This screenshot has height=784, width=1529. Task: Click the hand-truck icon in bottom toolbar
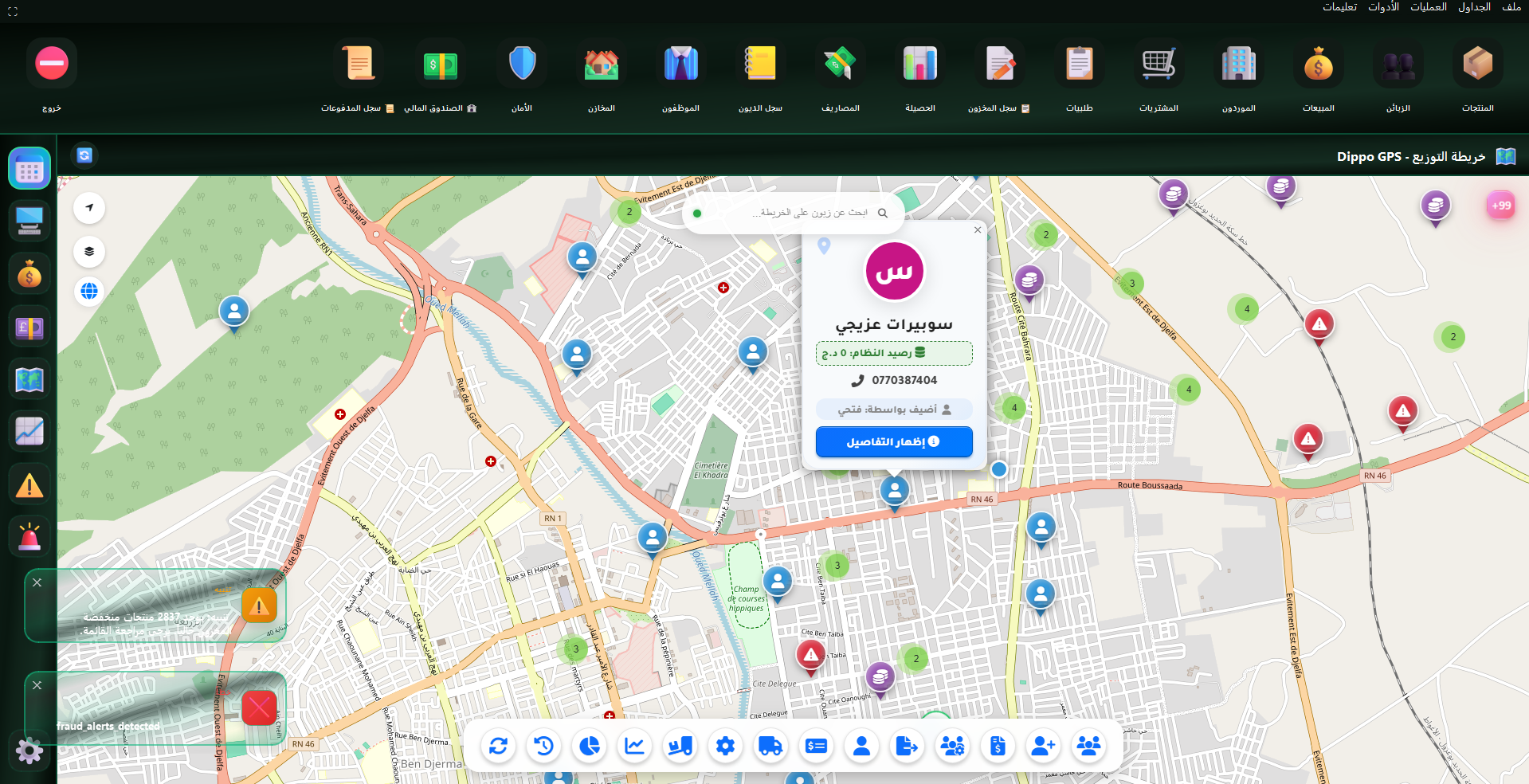coord(680,746)
